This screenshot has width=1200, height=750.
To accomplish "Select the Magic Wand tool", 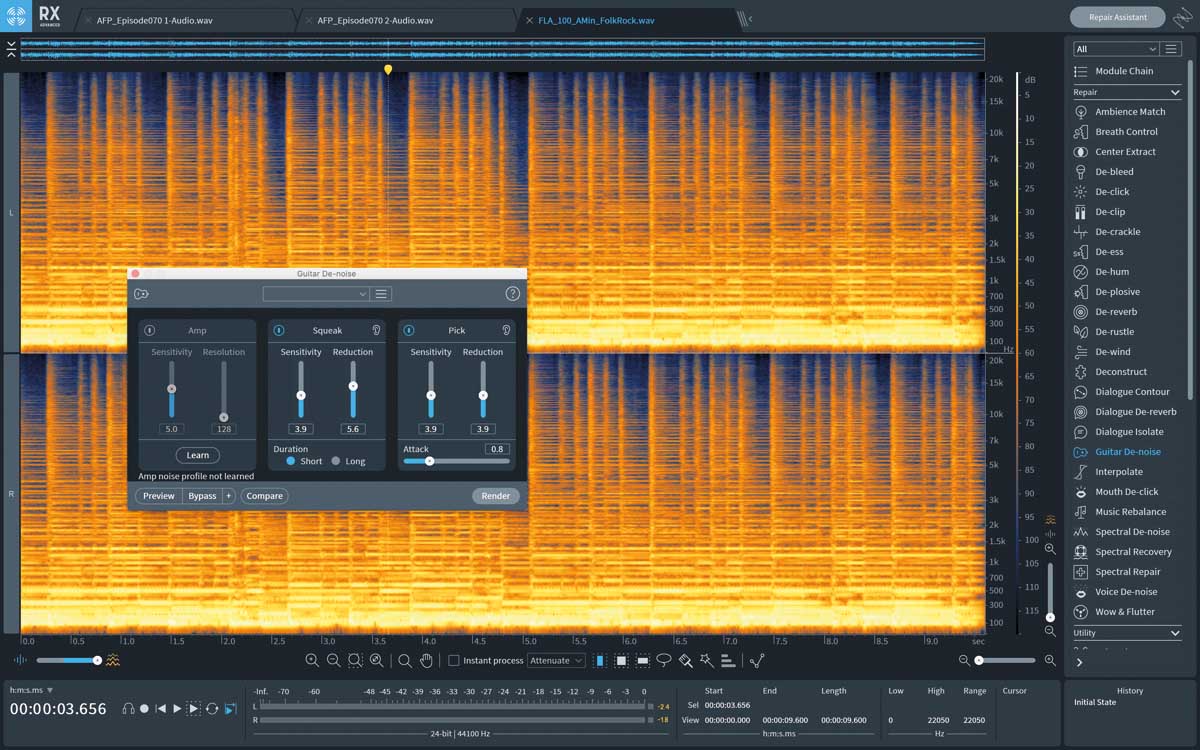I will click(x=707, y=660).
